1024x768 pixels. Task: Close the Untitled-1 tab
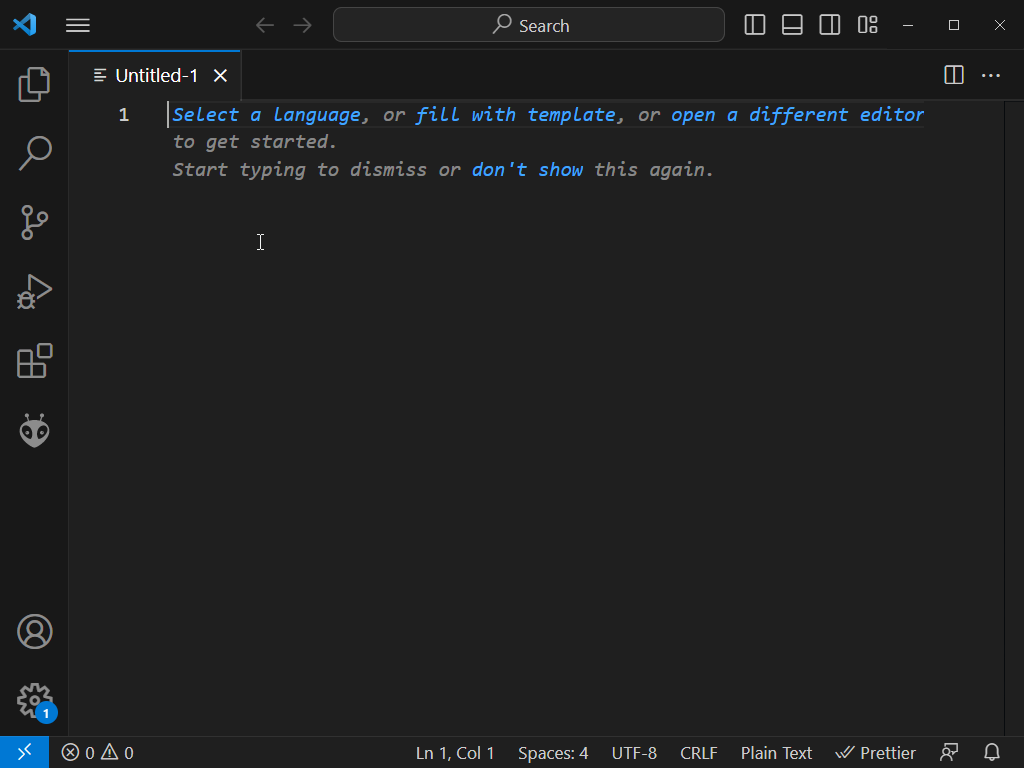click(x=221, y=76)
